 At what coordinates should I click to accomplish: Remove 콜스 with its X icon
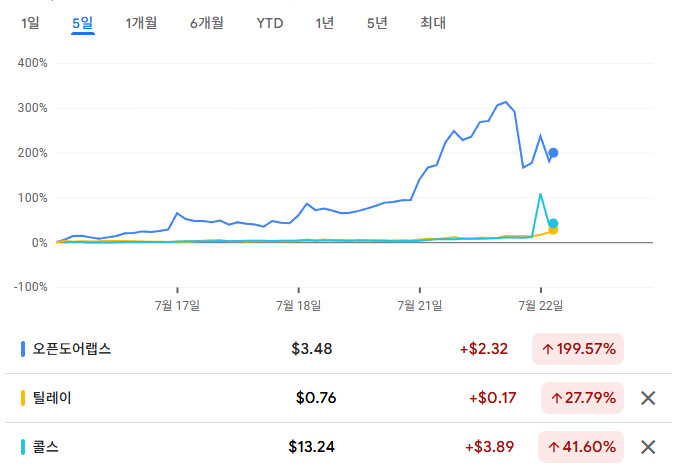coord(648,447)
